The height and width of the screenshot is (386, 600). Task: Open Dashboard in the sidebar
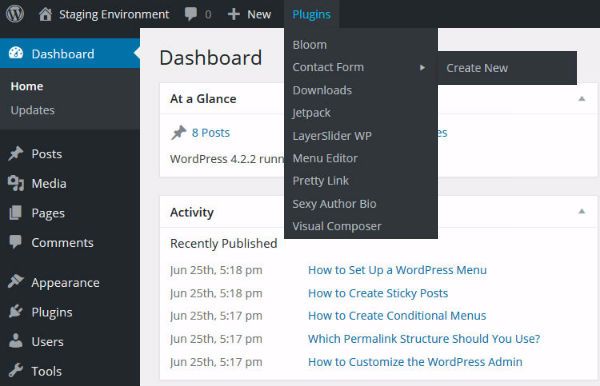pos(63,54)
